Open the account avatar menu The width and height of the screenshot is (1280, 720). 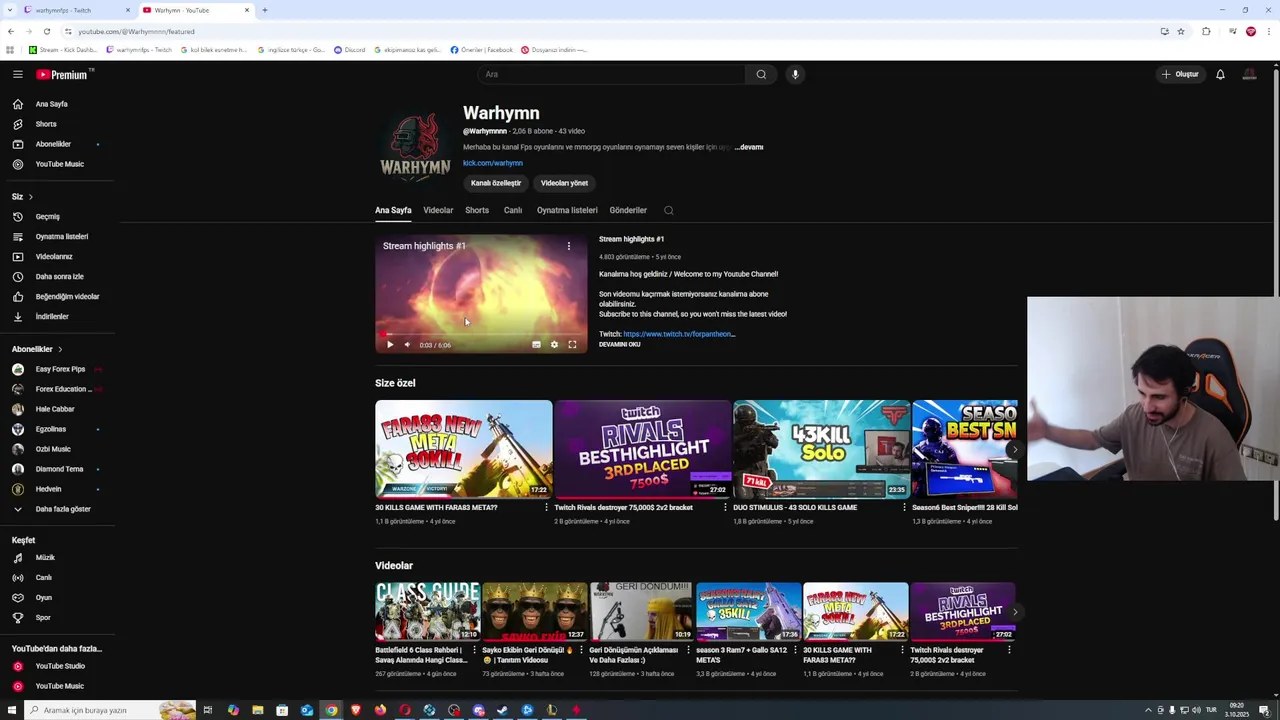1249,74
